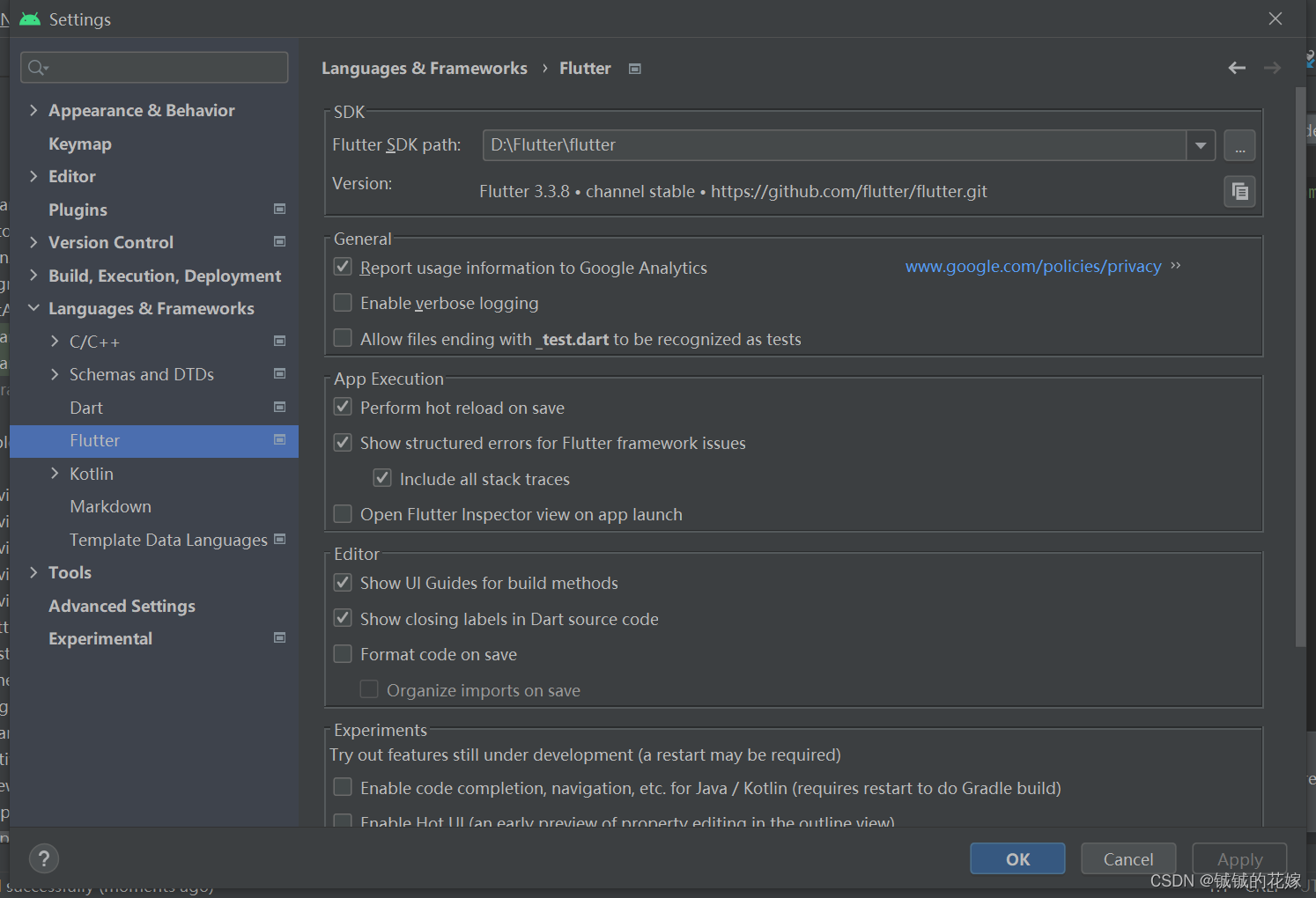This screenshot has width=1316, height=898.
Task: Expand Version Control section
Action: point(33,242)
